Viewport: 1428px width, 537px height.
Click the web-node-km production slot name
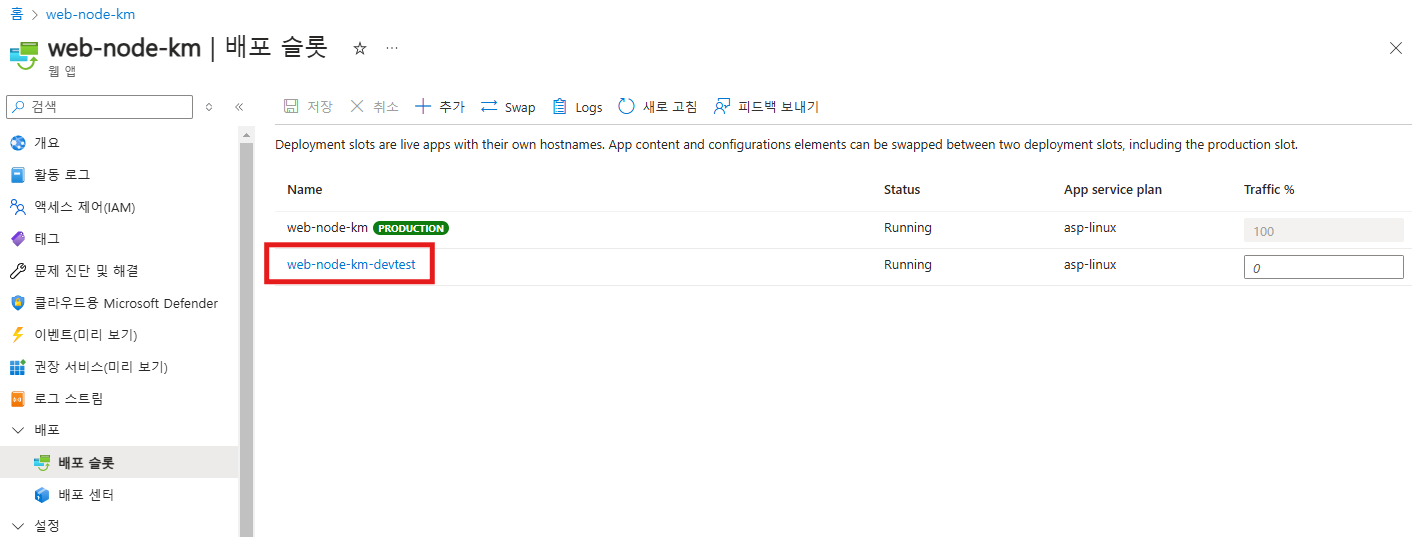(327, 228)
